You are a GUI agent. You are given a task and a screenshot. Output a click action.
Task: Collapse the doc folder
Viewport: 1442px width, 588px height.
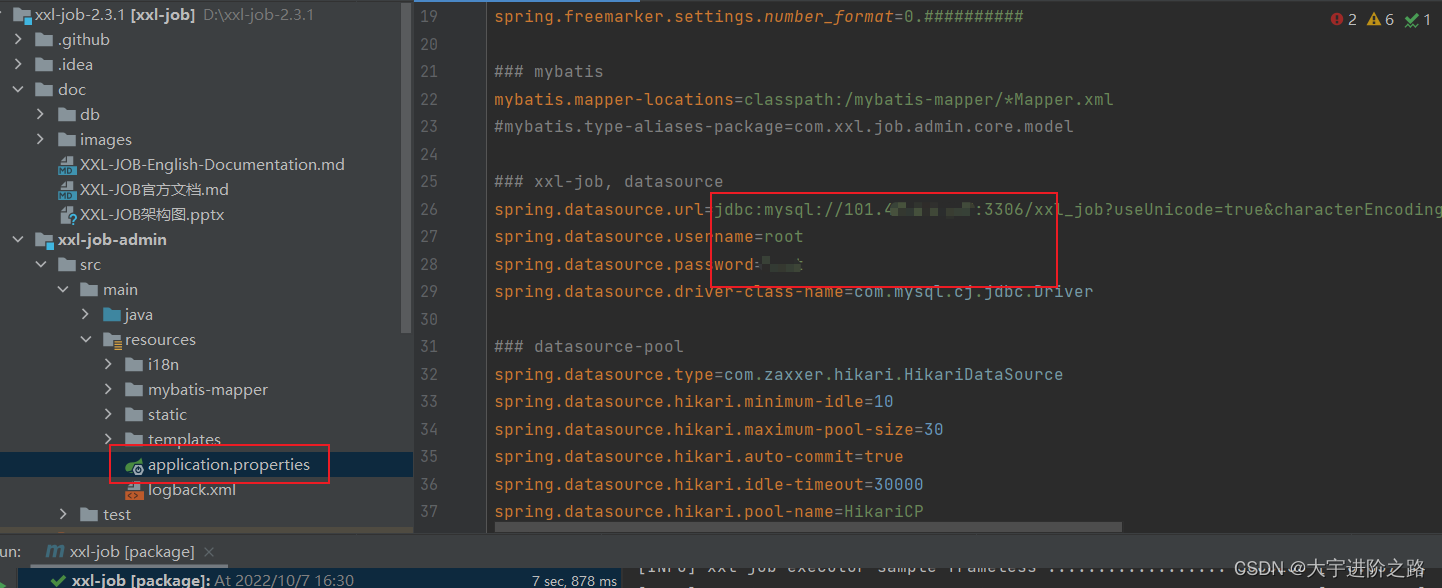pyautogui.click(x=18, y=89)
